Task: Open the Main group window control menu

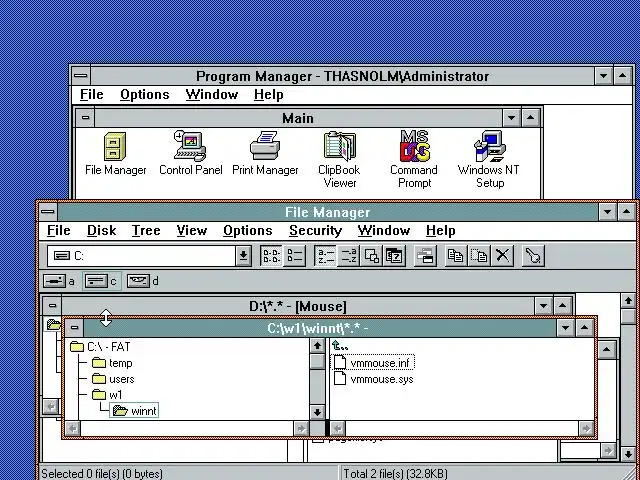Action: [x=85, y=118]
